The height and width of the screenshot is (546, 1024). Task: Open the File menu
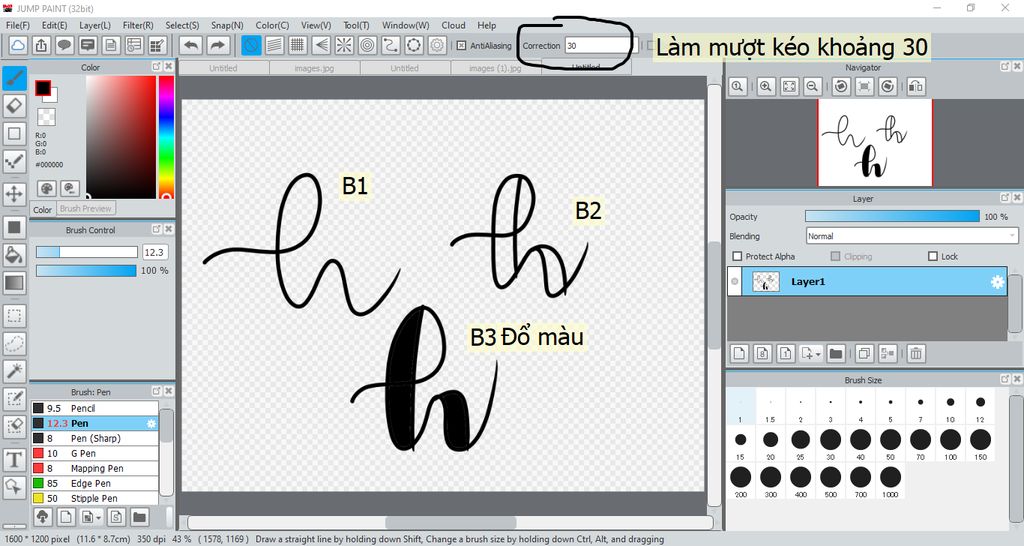[18, 25]
